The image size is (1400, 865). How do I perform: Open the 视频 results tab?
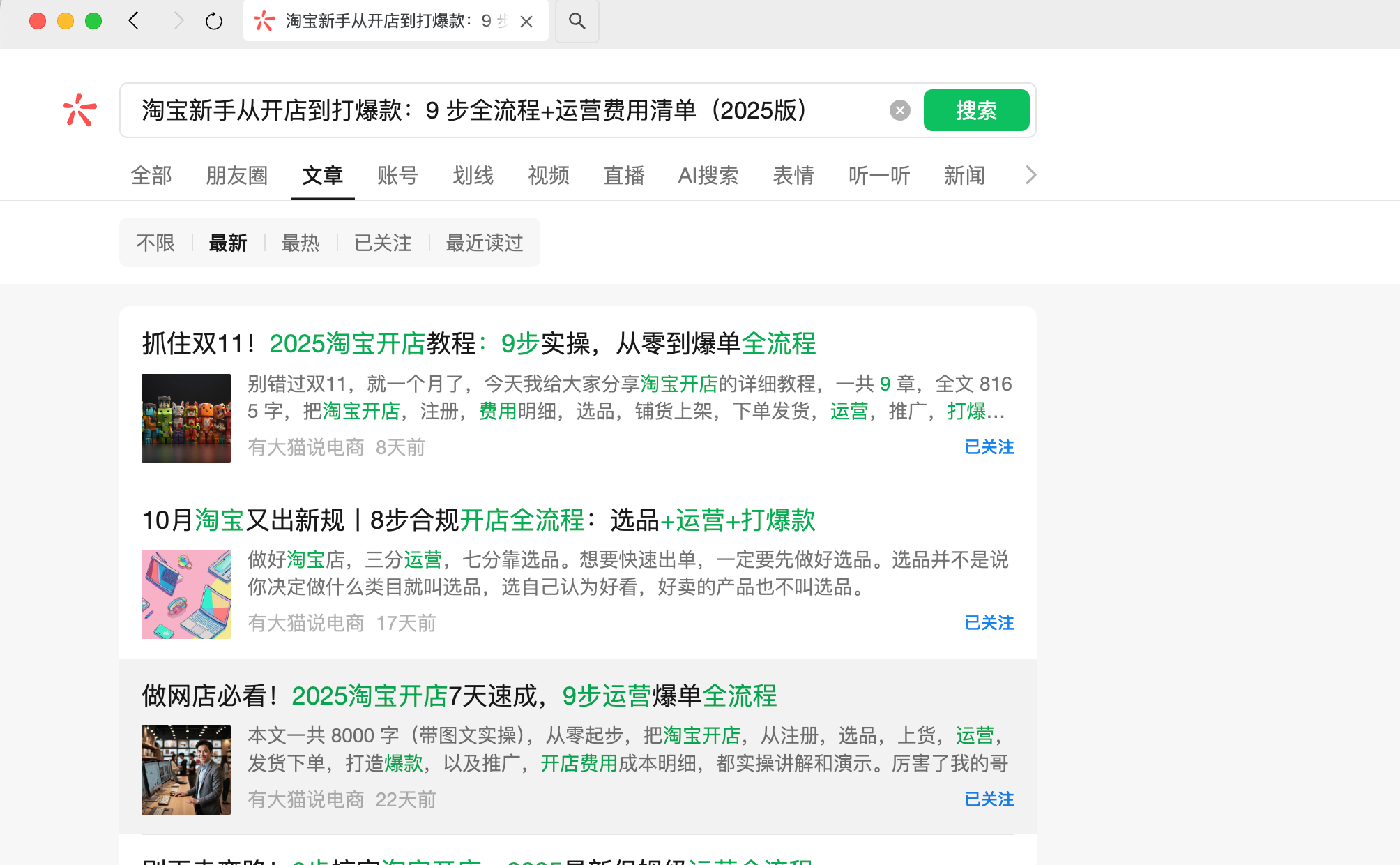548,175
